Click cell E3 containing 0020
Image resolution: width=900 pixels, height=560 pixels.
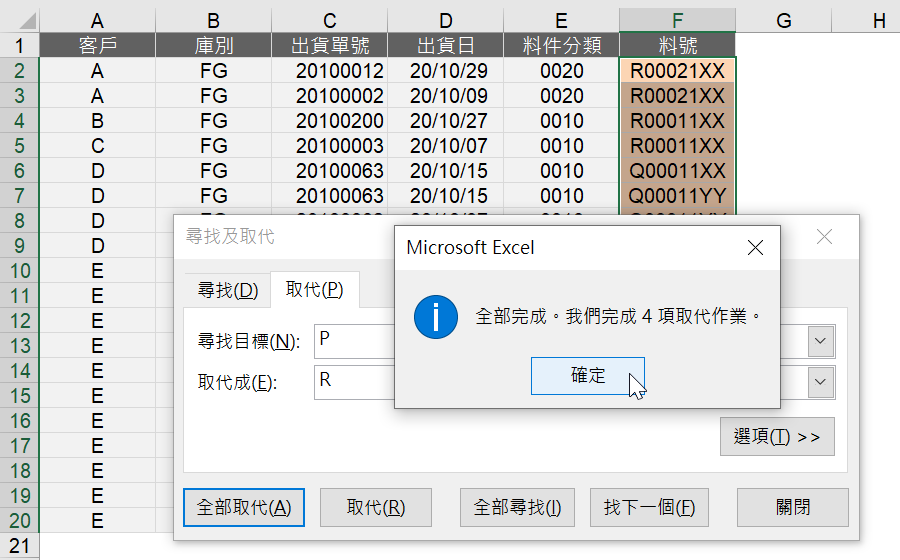[561, 96]
